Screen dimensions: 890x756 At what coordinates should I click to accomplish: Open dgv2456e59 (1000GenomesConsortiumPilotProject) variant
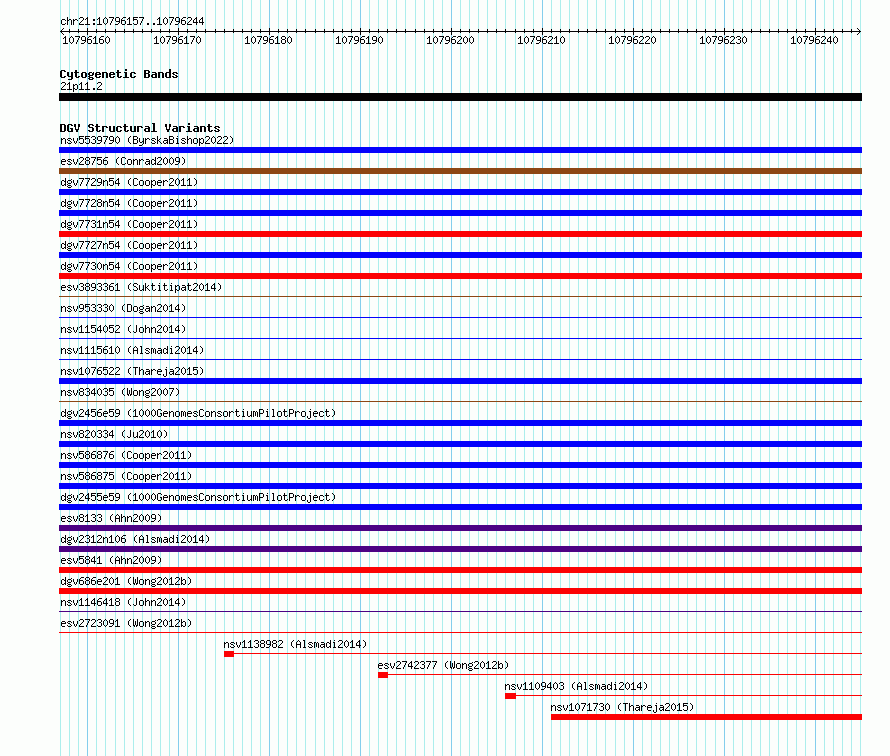pyautogui.click(x=198, y=413)
